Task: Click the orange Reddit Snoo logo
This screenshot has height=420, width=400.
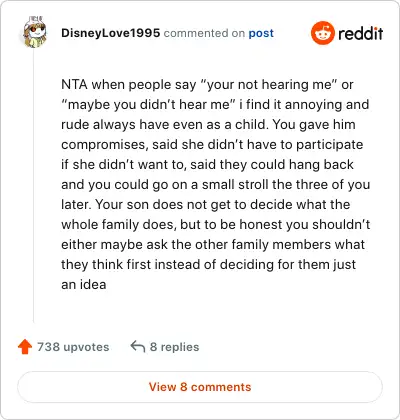Action: point(322,33)
